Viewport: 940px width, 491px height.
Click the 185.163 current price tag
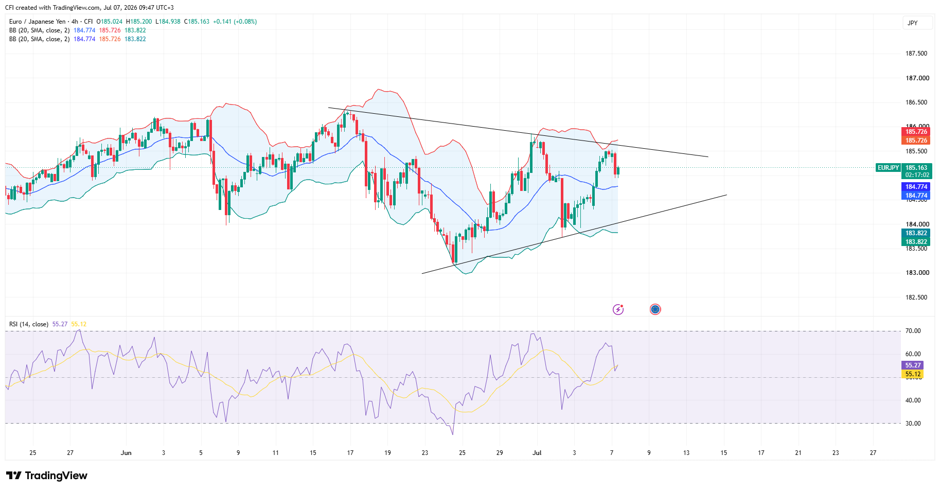[917, 168]
